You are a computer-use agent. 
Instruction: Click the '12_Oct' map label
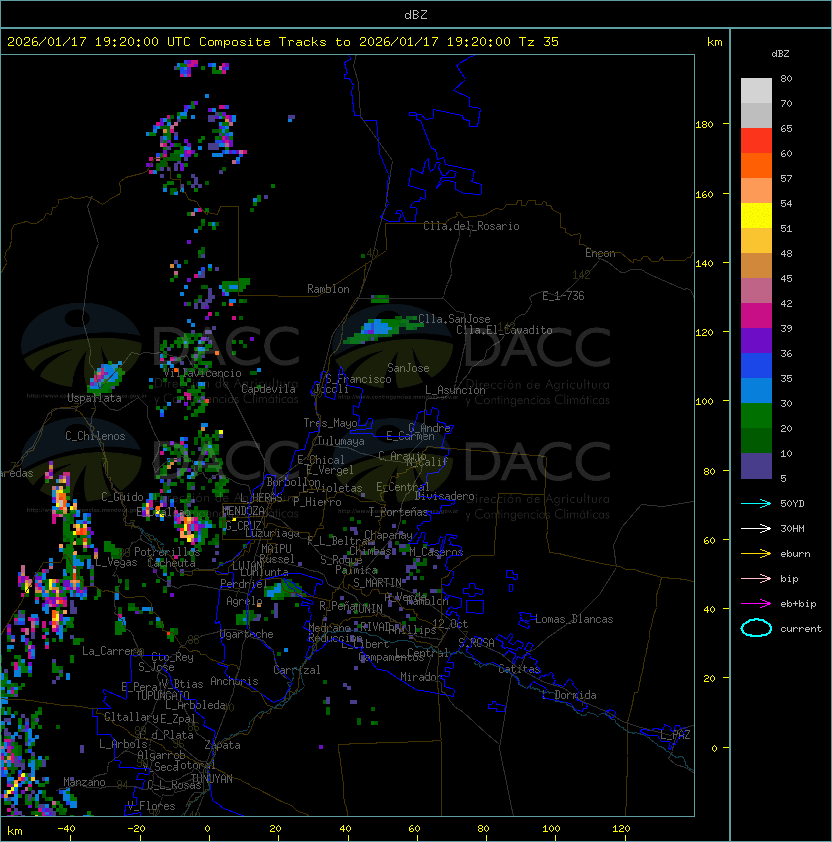click(450, 624)
